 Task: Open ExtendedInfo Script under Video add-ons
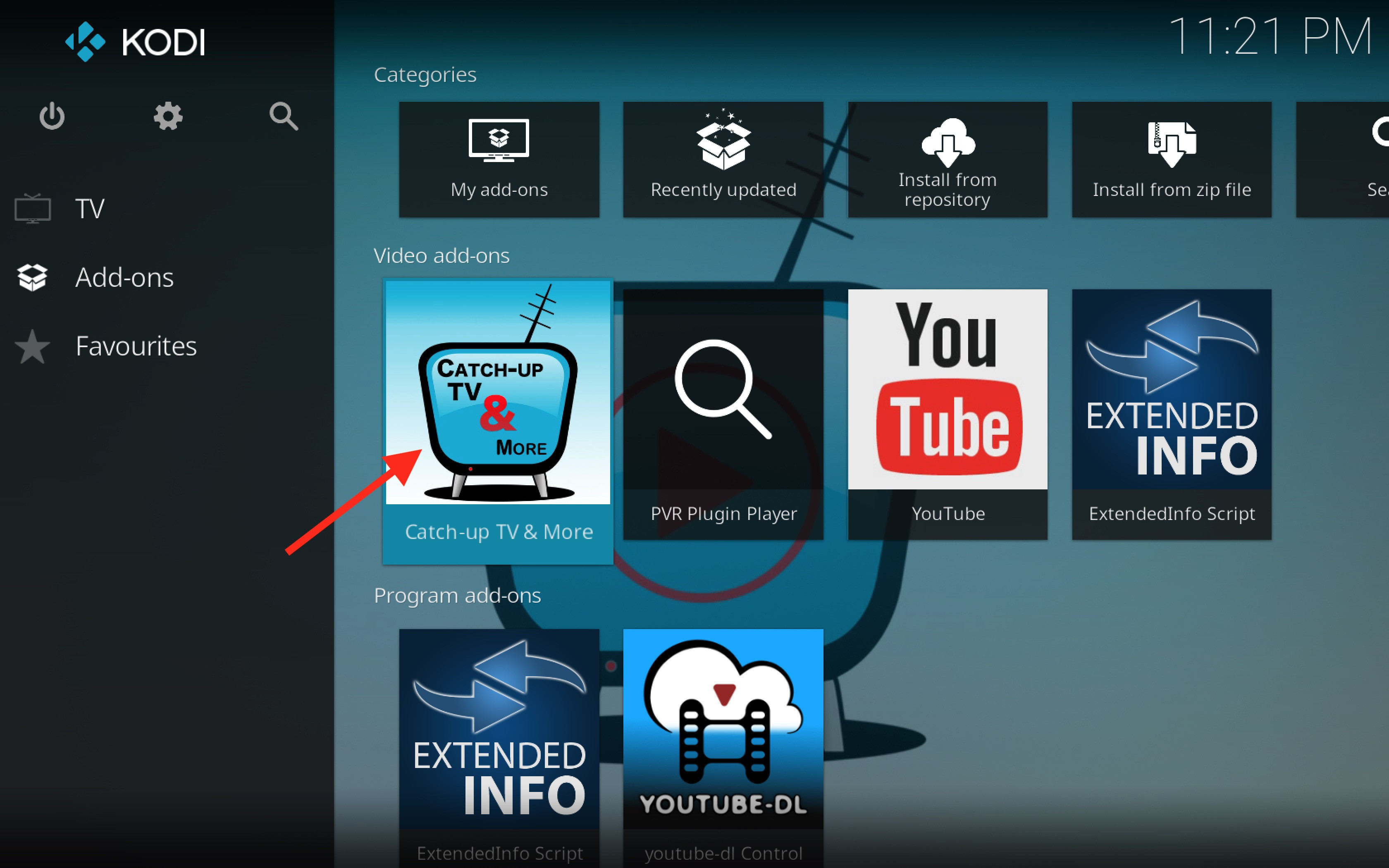tap(1172, 415)
